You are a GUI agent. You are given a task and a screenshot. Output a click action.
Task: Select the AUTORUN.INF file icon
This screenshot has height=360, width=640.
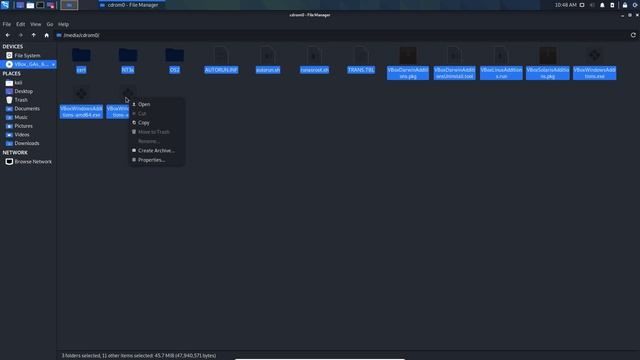(221, 55)
